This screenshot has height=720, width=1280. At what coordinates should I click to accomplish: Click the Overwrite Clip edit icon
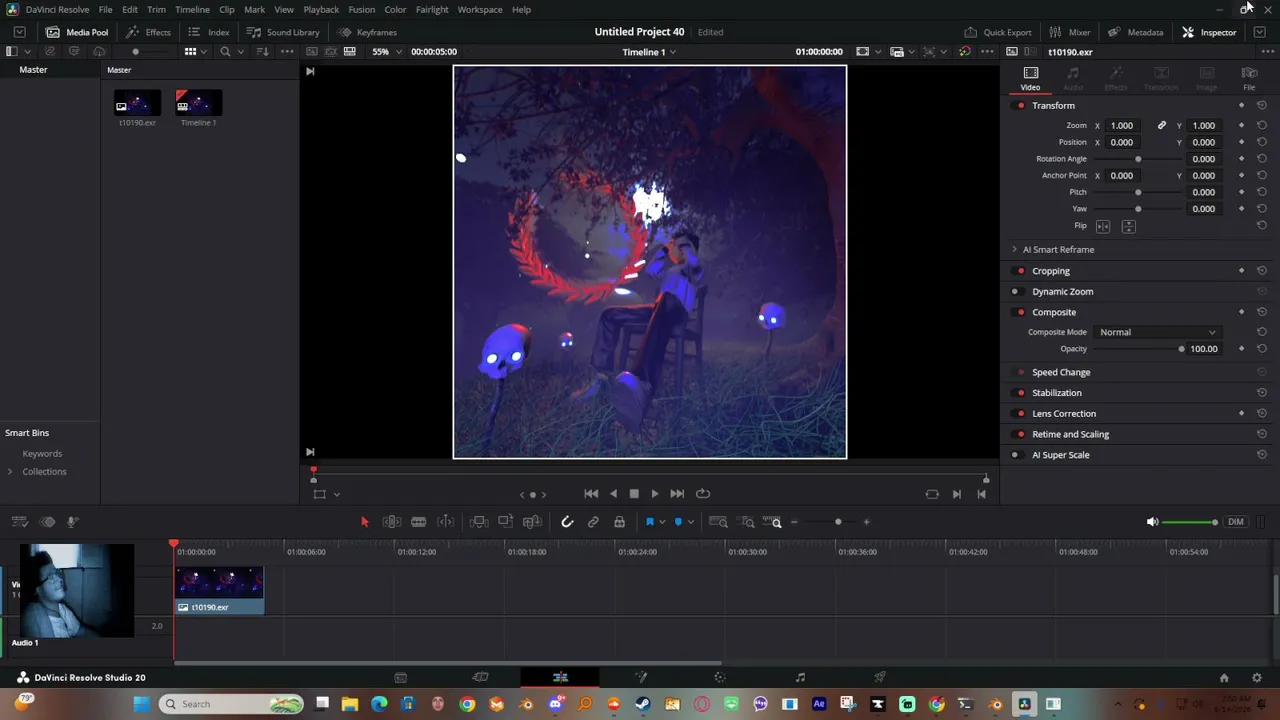[505, 522]
